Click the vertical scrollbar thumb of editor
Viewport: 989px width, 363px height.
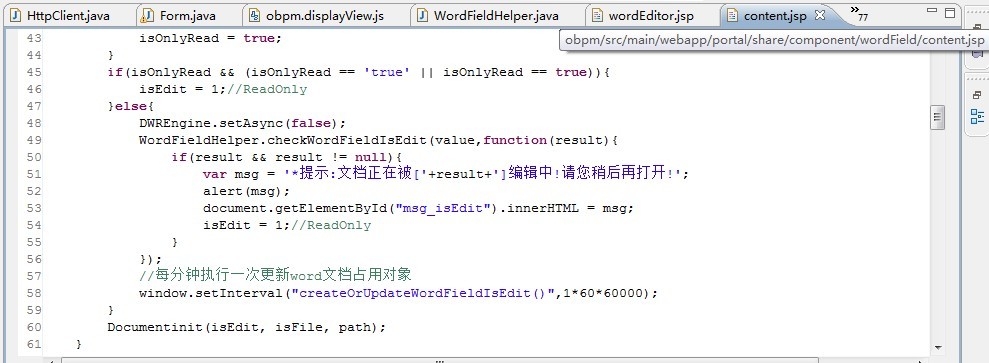click(x=937, y=117)
